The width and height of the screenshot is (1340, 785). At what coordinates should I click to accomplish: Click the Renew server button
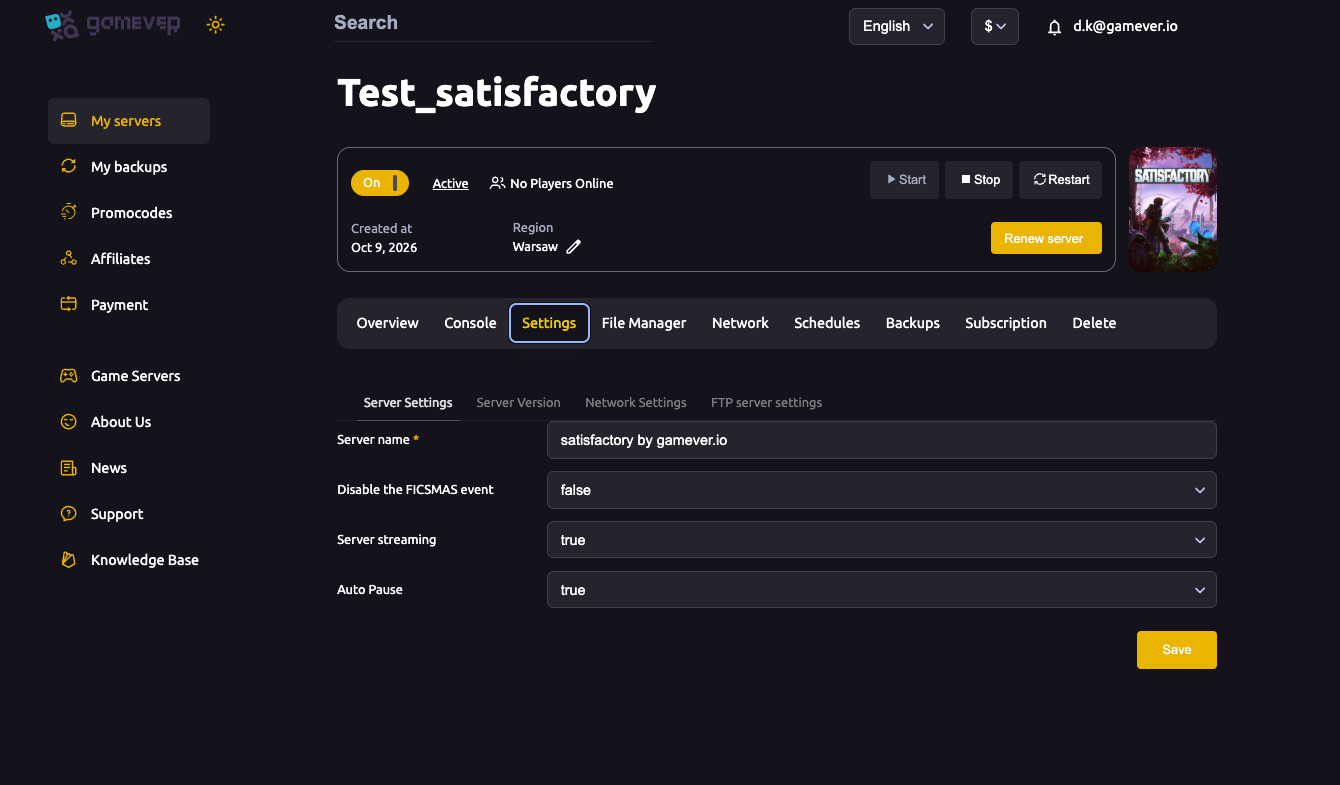tap(1046, 238)
